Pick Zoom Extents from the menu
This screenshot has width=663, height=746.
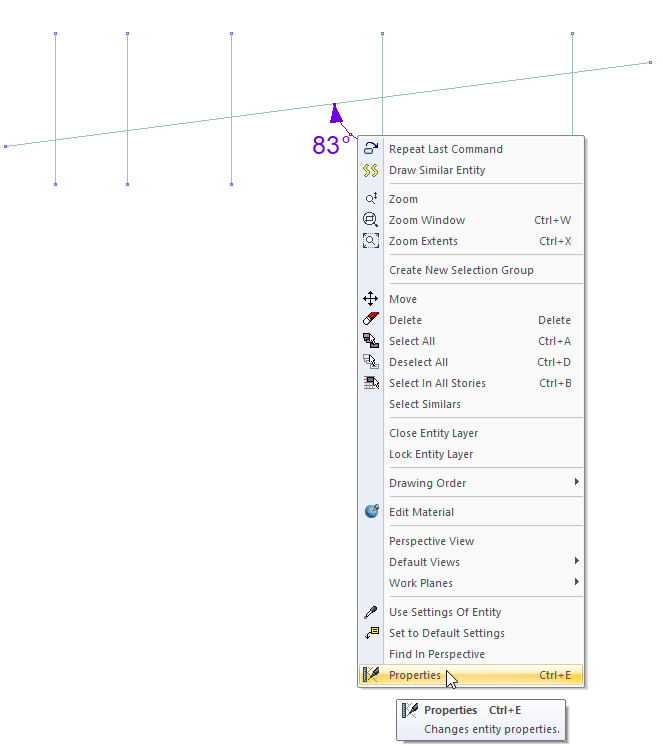pos(471,241)
